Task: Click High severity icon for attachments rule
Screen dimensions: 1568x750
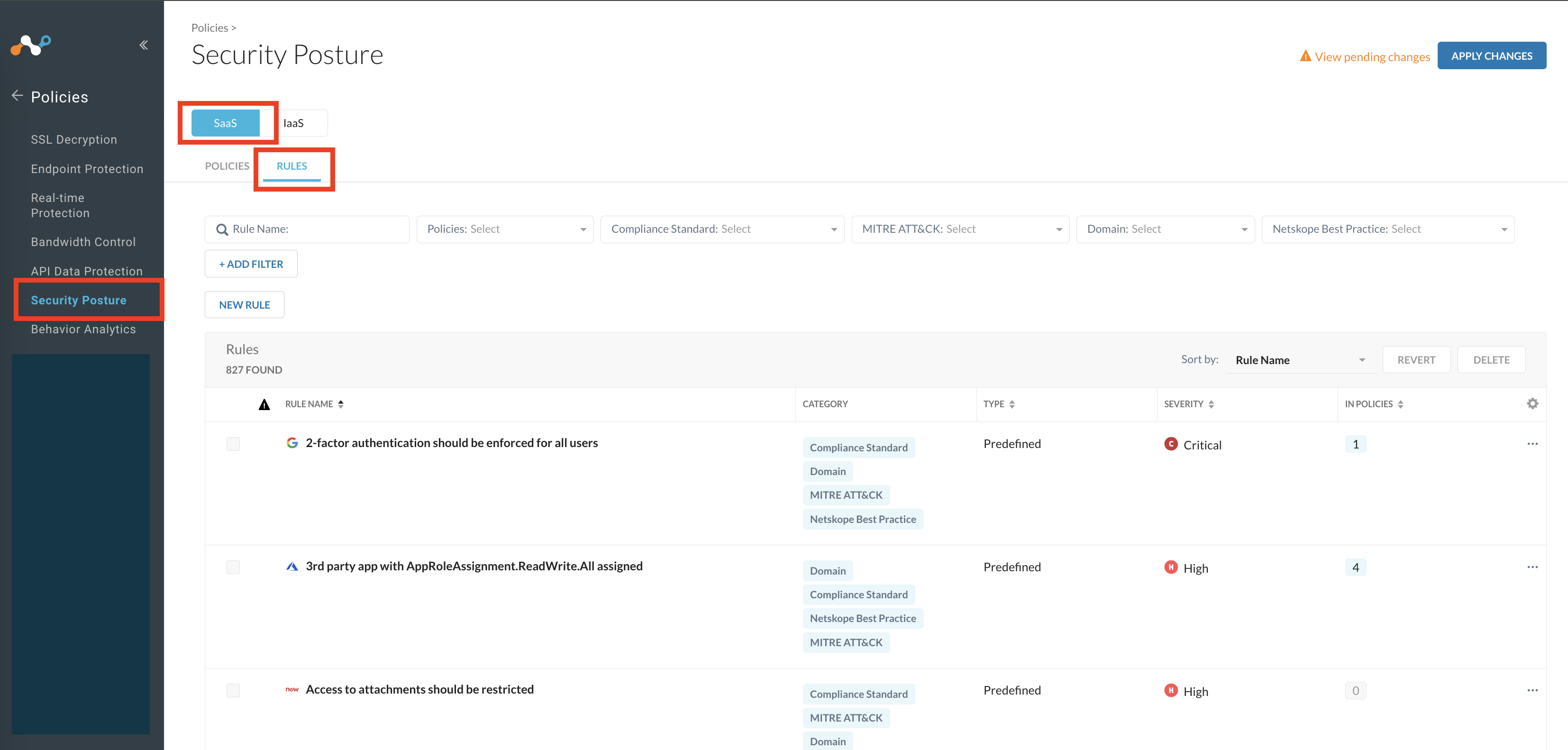Action: (x=1170, y=690)
